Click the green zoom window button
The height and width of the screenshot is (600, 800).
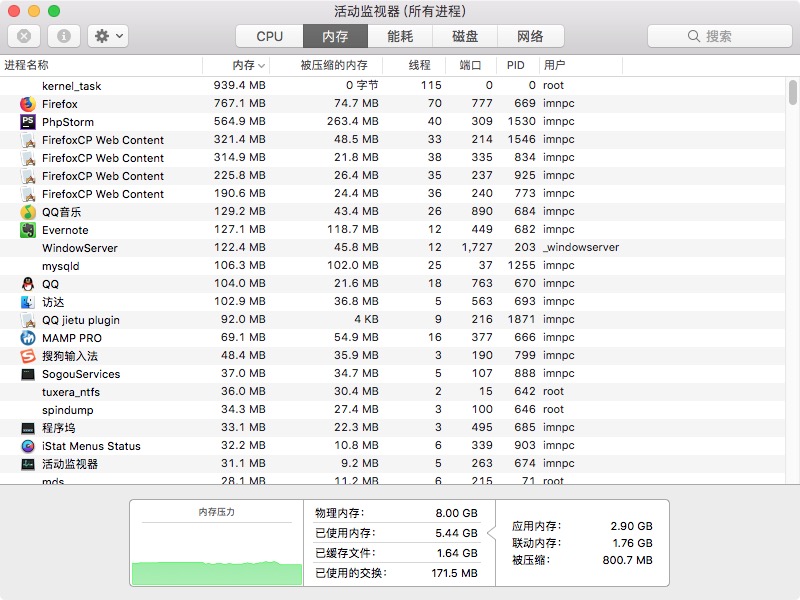click(x=54, y=11)
